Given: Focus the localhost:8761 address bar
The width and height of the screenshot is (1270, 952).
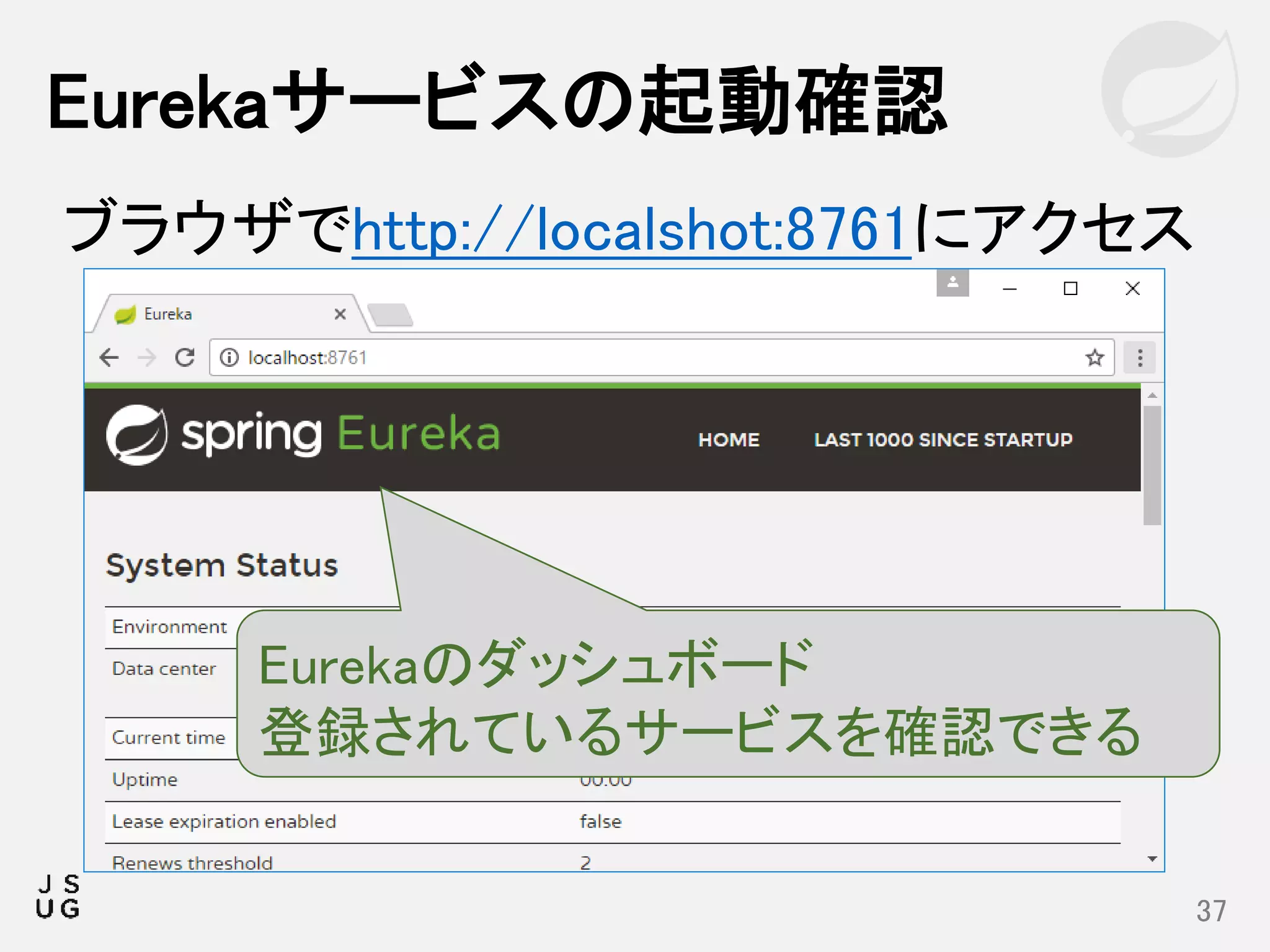Looking at the screenshot, I should click(x=662, y=358).
